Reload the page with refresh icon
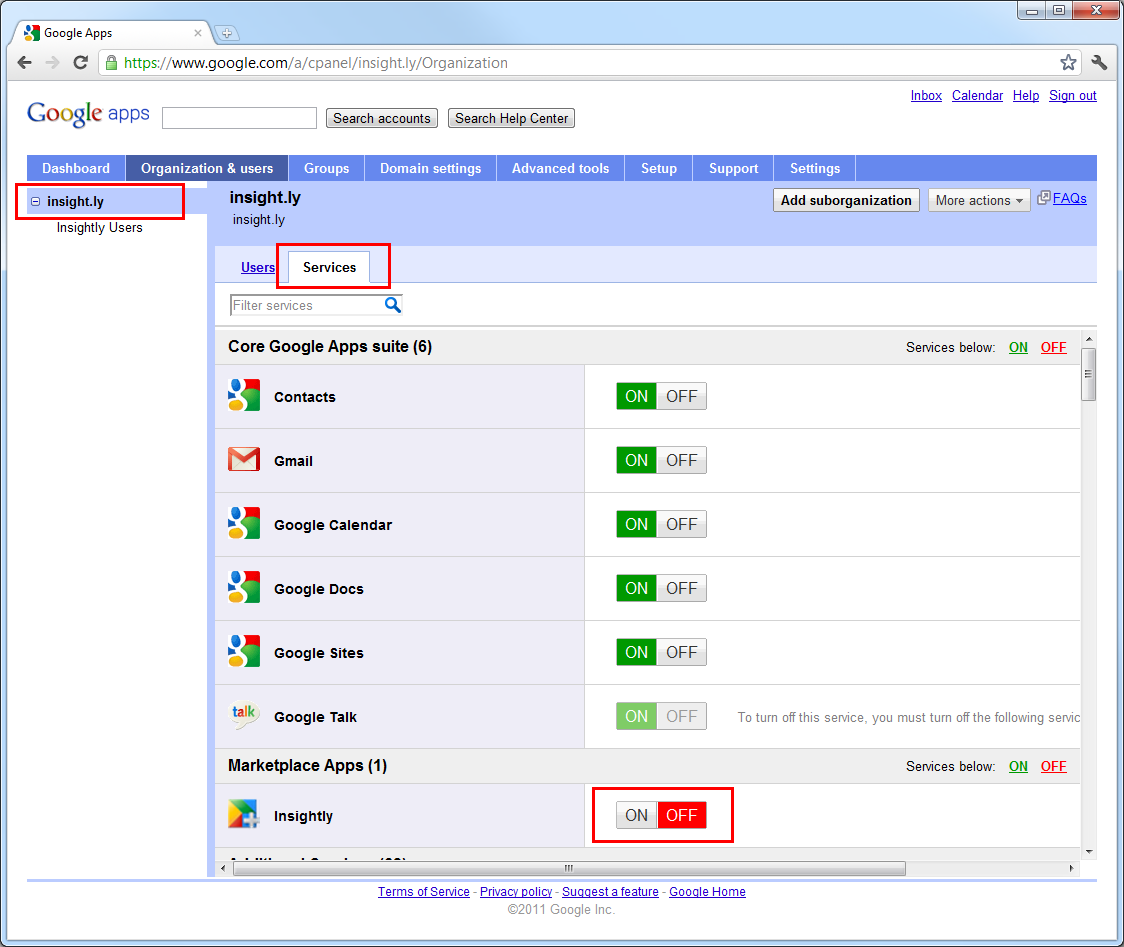The width and height of the screenshot is (1124, 947). [80, 63]
